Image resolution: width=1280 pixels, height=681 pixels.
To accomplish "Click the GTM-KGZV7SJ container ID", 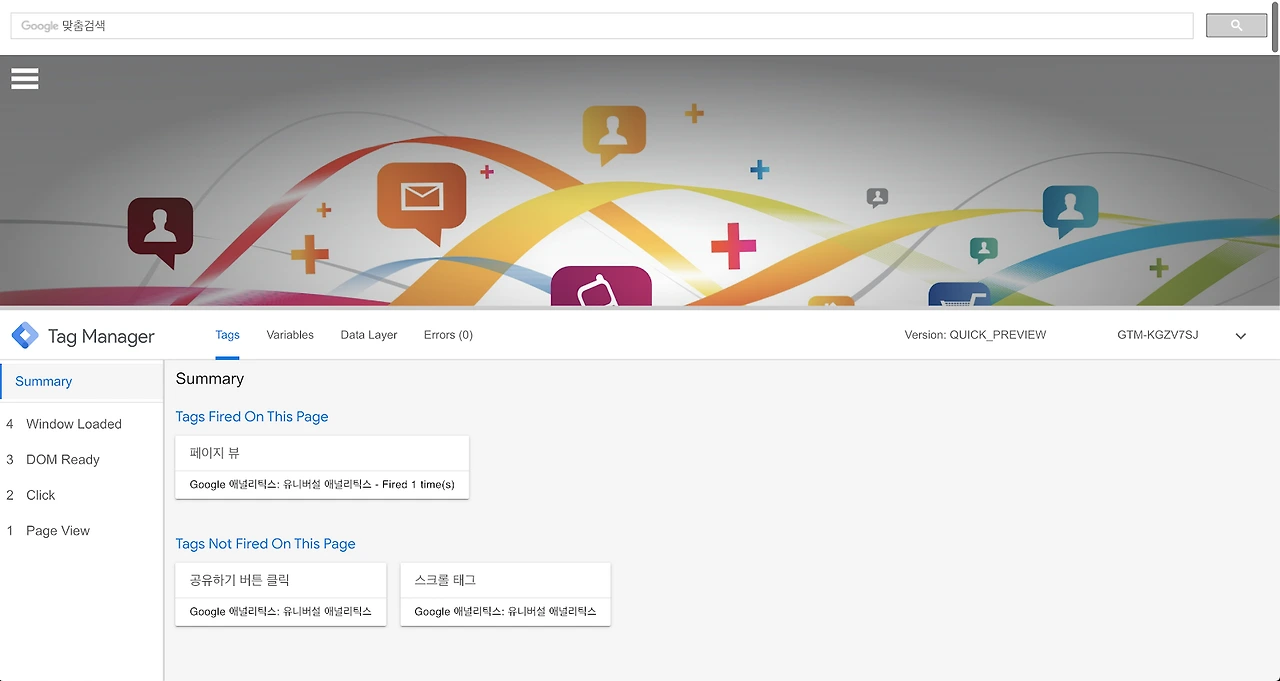I will click(1157, 335).
